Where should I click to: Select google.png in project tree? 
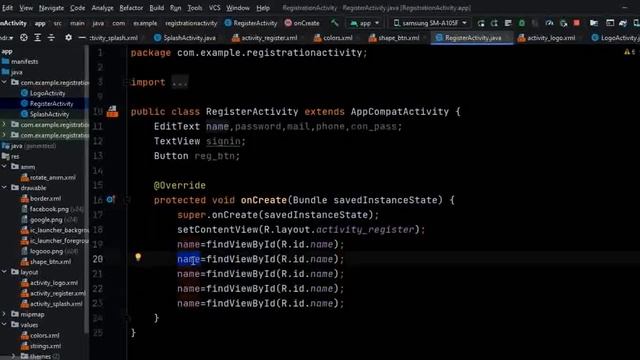[46, 220]
